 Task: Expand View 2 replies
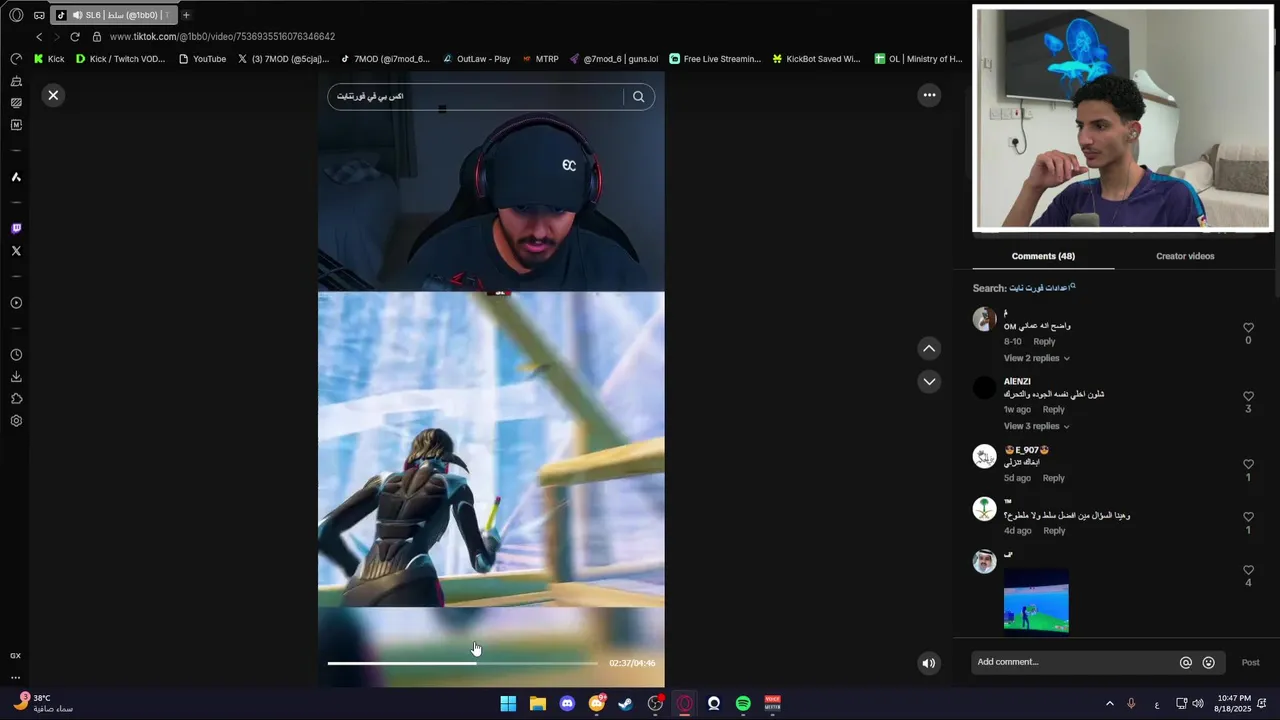(x=1036, y=358)
